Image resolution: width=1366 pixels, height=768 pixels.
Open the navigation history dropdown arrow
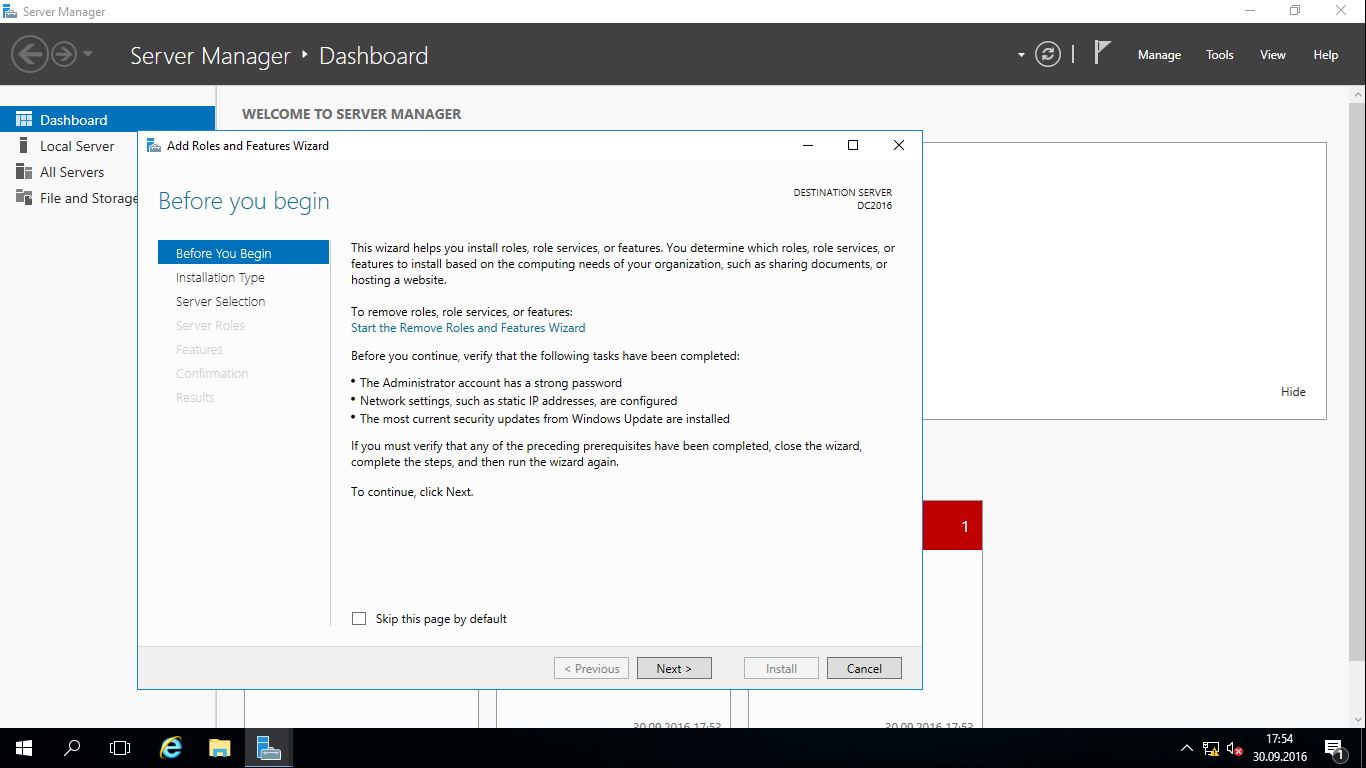point(88,54)
